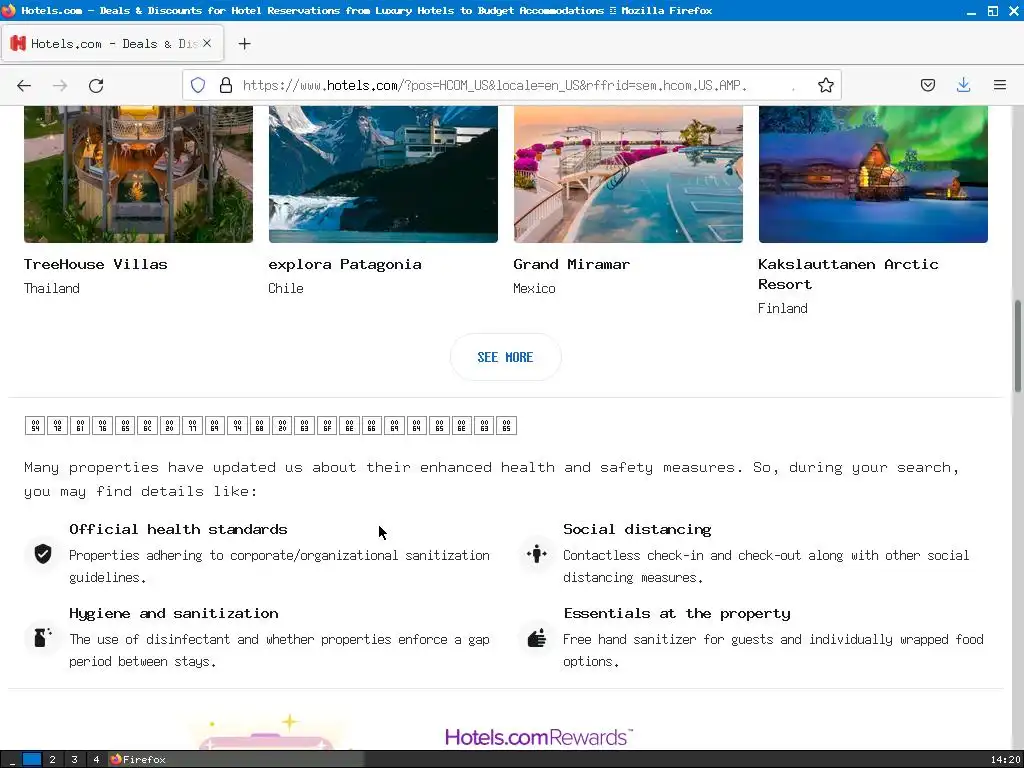
Task: Switch to workspace 2 in taskbar
Action: coord(52,760)
